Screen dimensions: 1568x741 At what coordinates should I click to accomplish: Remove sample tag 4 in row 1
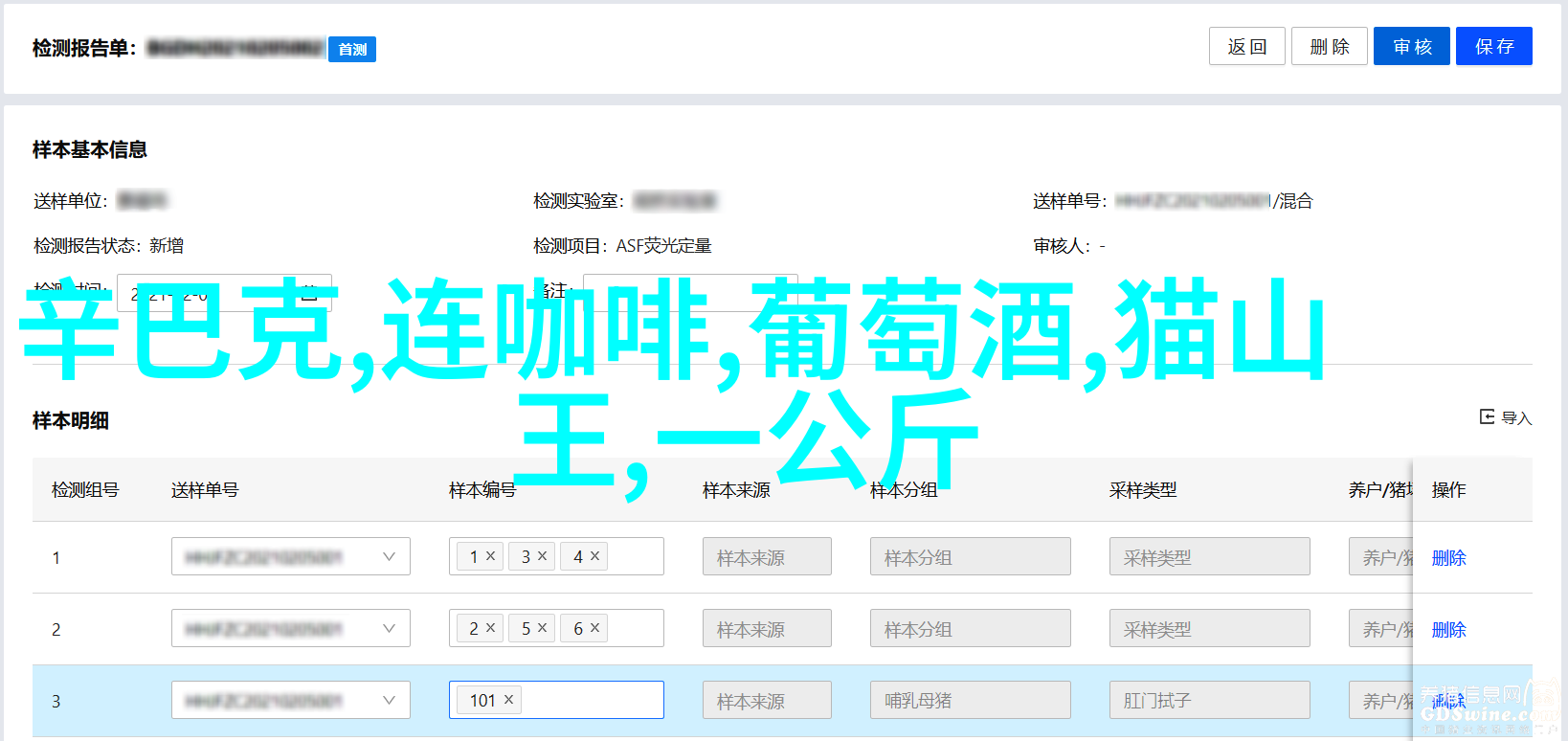tap(594, 555)
